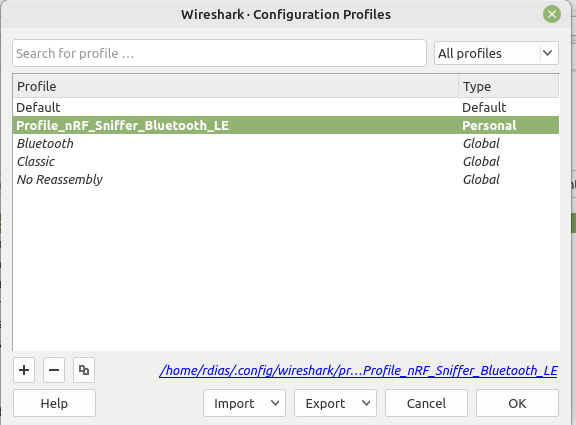This screenshot has height=425, width=576.
Task: Close the Configuration Profiles dialog
Action: point(552,14)
